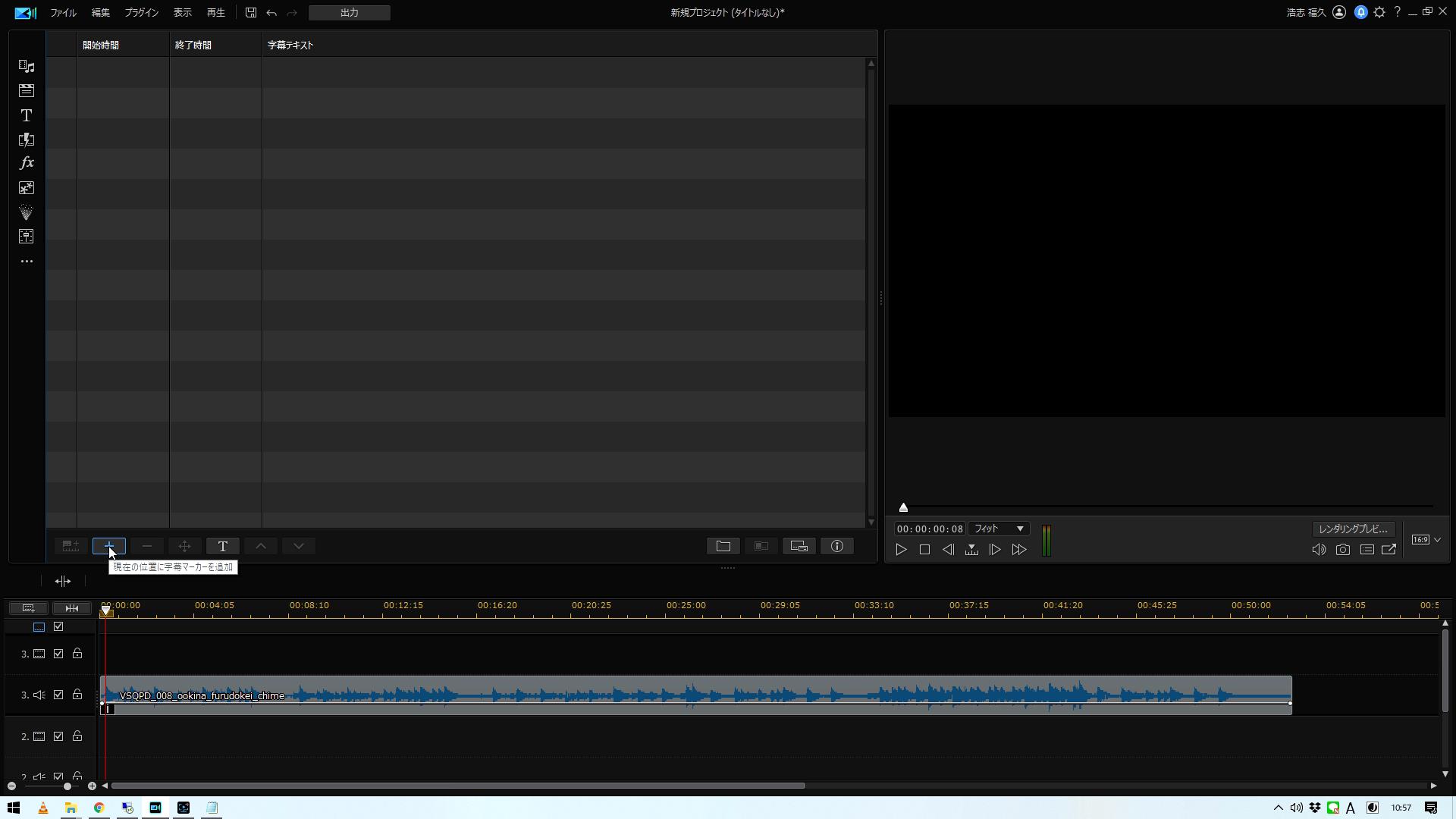Open Windows Start menu
Viewport: 1456px width, 819px height.
click(x=13, y=808)
